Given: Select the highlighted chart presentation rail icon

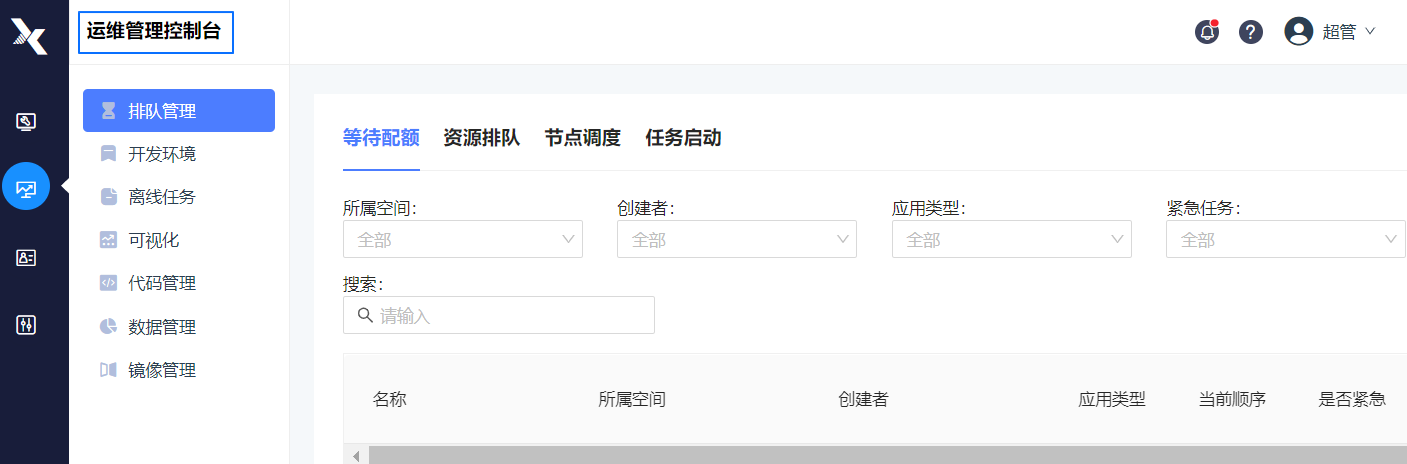Looking at the screenshot, I should click(x=26, y=187).
